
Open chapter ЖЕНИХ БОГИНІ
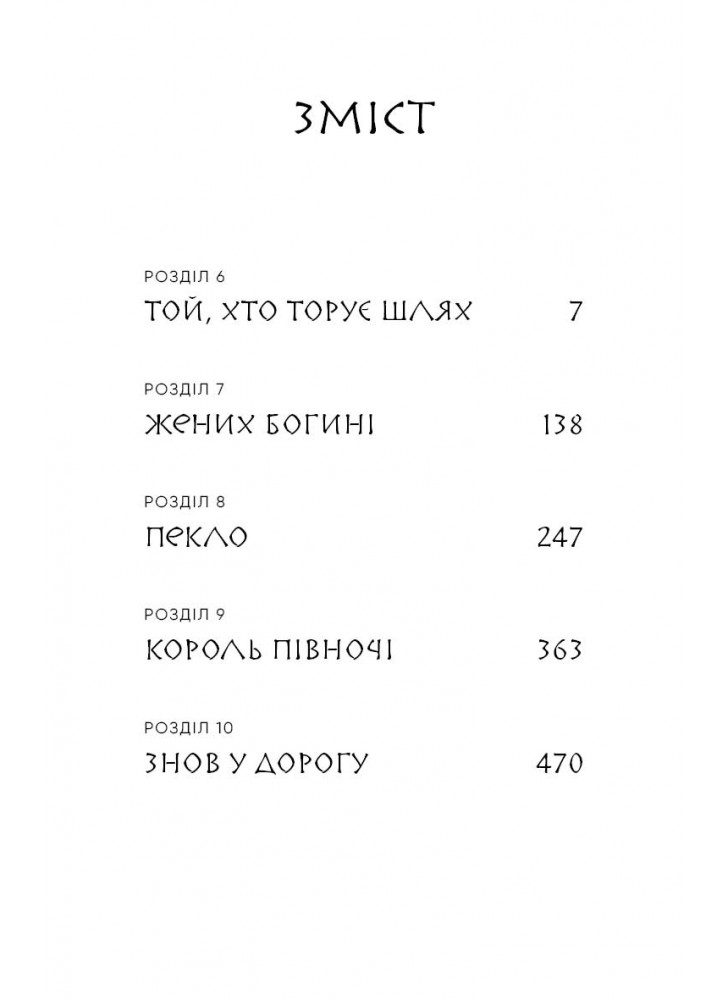pos(259,425)
